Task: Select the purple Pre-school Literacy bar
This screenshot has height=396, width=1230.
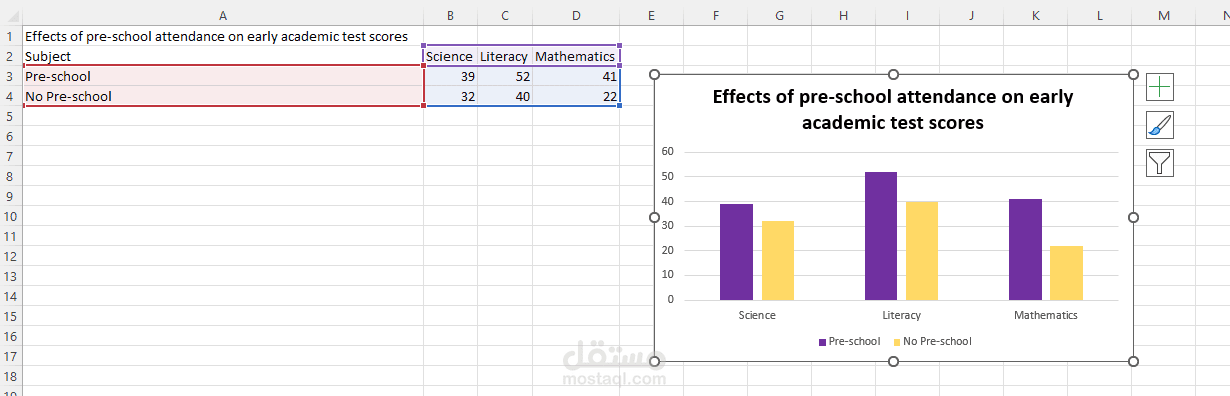Action: 881,236
